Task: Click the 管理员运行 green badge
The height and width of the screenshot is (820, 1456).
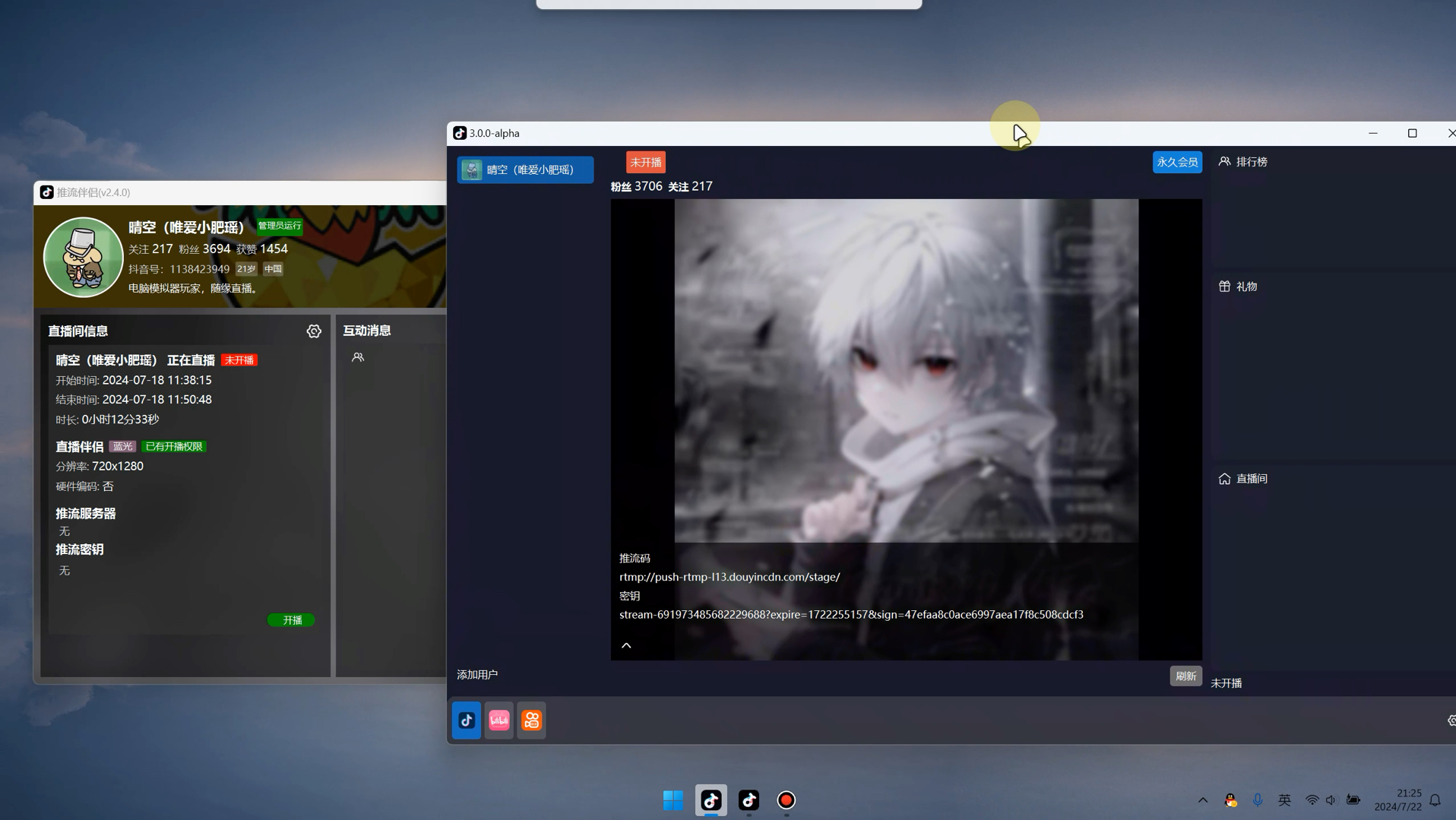Action: (x=280, y=226)
